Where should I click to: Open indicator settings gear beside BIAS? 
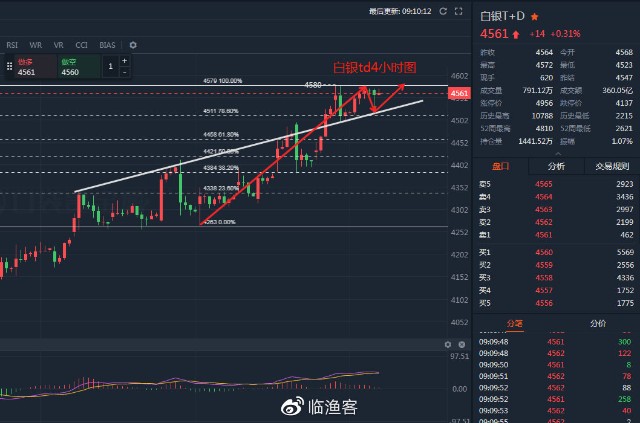point(133,45)
